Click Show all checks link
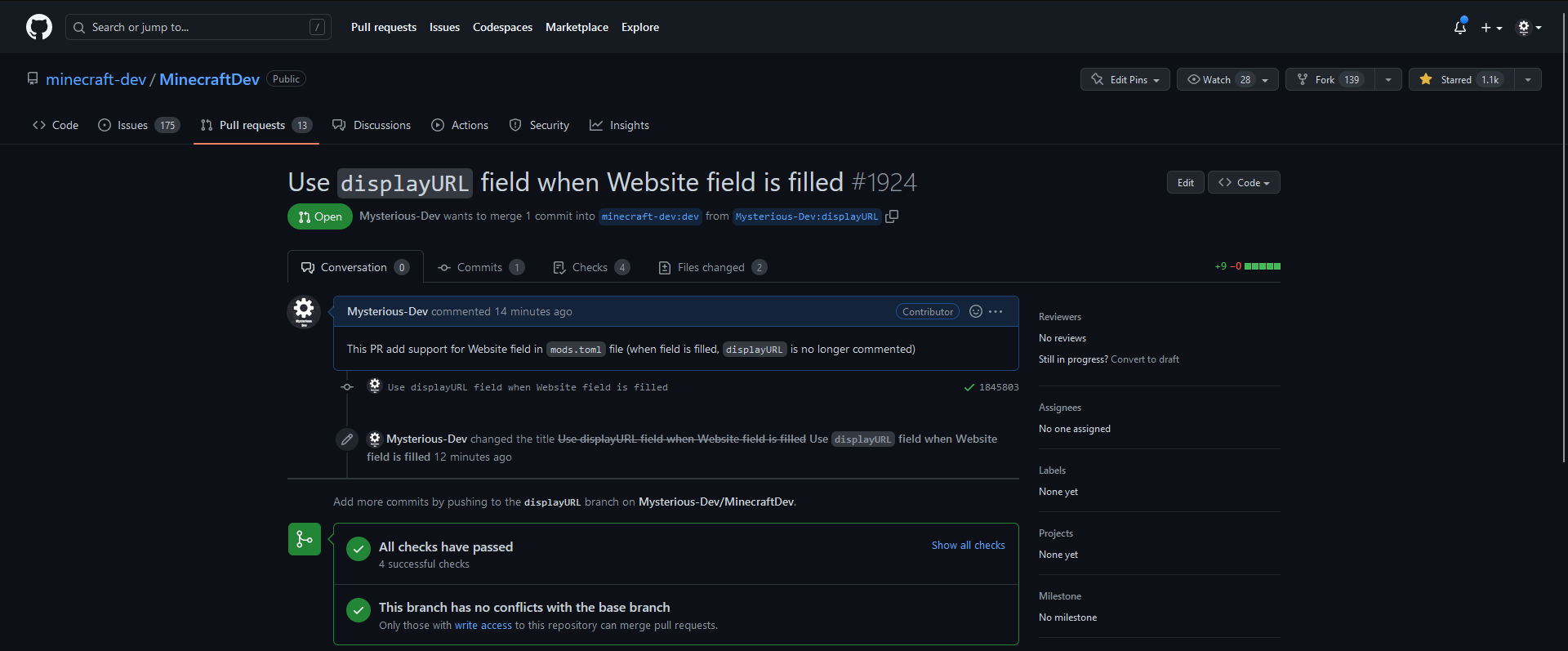The image size is (1568, 651). coord(968,545)
